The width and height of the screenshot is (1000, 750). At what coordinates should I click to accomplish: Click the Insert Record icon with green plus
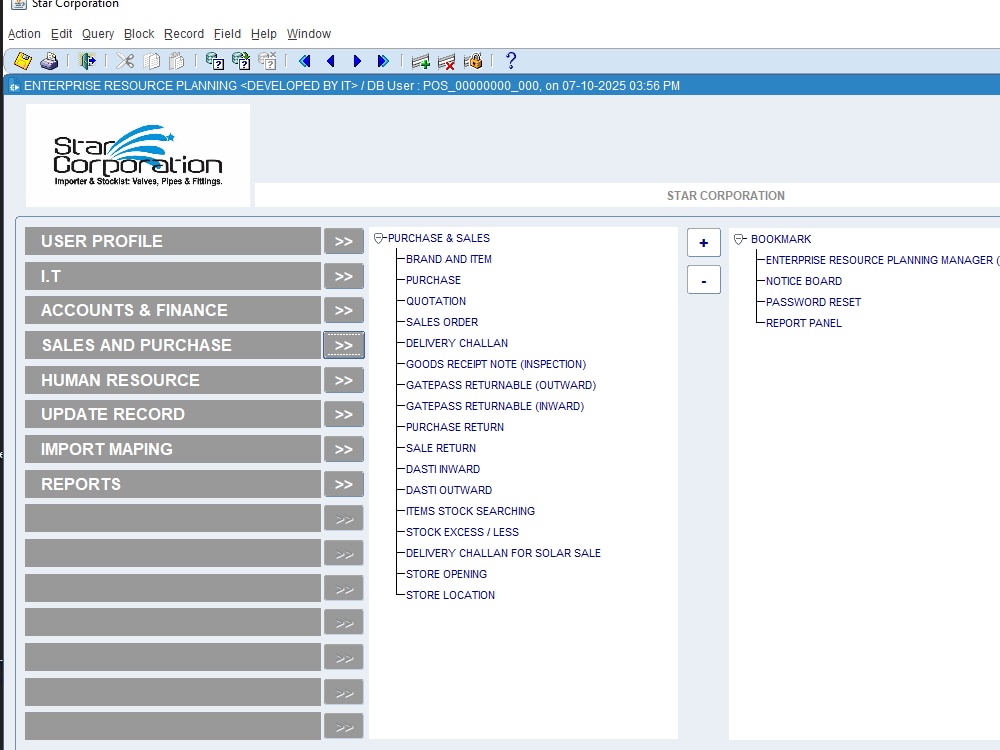tap(422, 61)
